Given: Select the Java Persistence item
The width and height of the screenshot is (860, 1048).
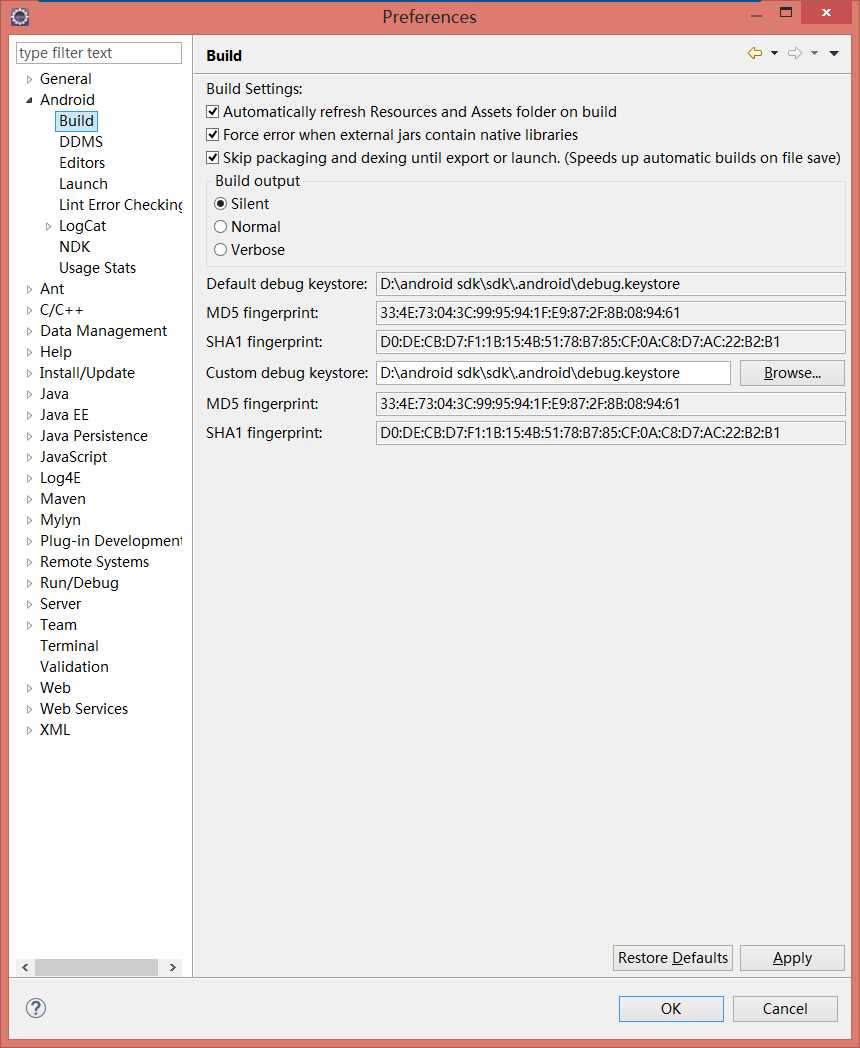Looking at the screenshot, I should point(94,436).
